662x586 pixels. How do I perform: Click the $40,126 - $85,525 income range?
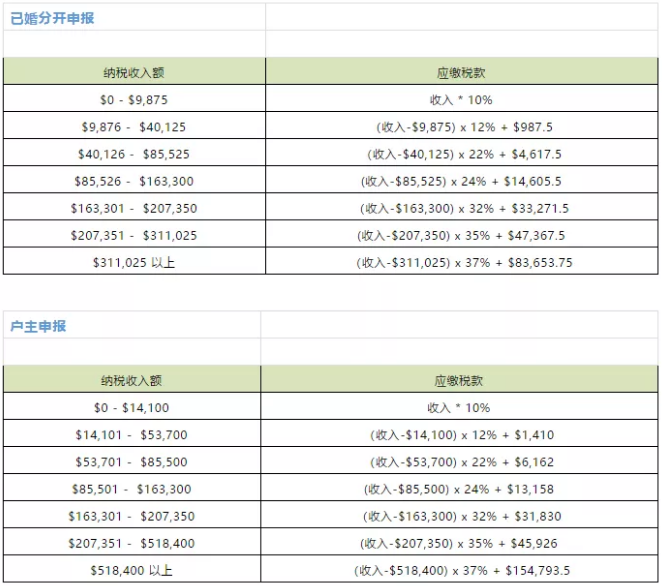click(x=133, y=154)
